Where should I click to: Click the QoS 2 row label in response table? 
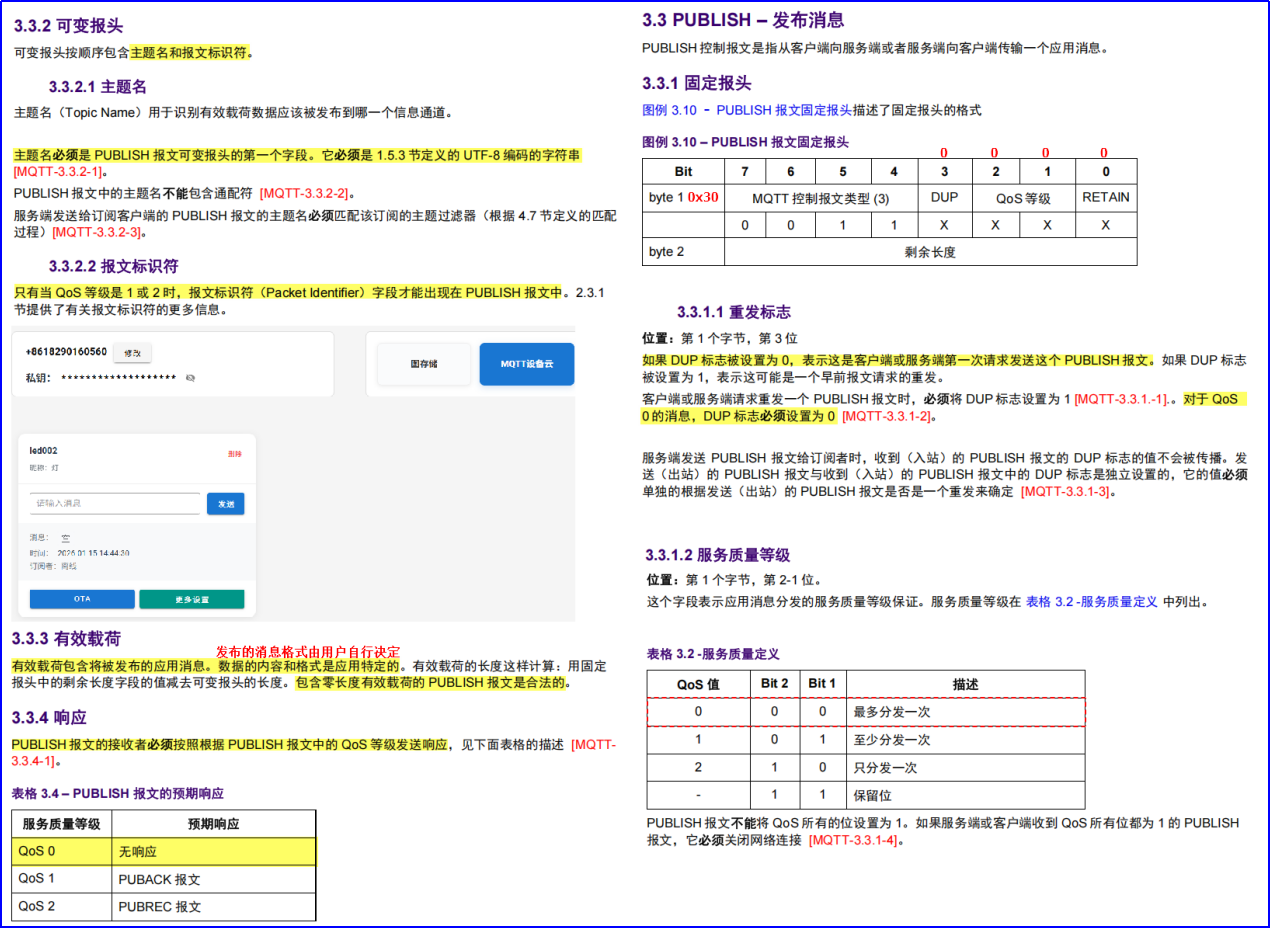pyautogui.click(x=61, y=906)
